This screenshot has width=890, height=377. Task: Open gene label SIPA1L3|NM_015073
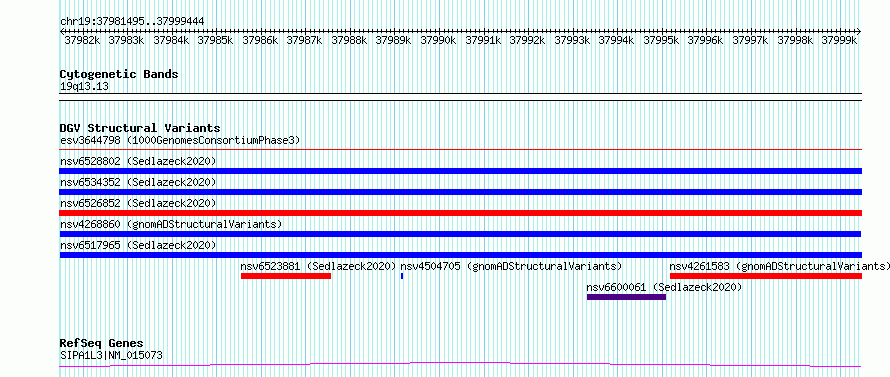click(111, 356)
